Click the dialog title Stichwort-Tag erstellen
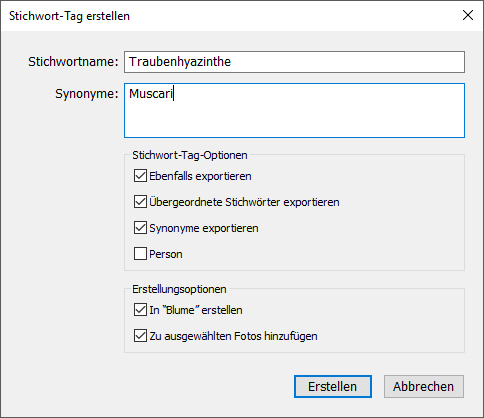The height and width of the screenshot is (418, 484). pos(69,16)
